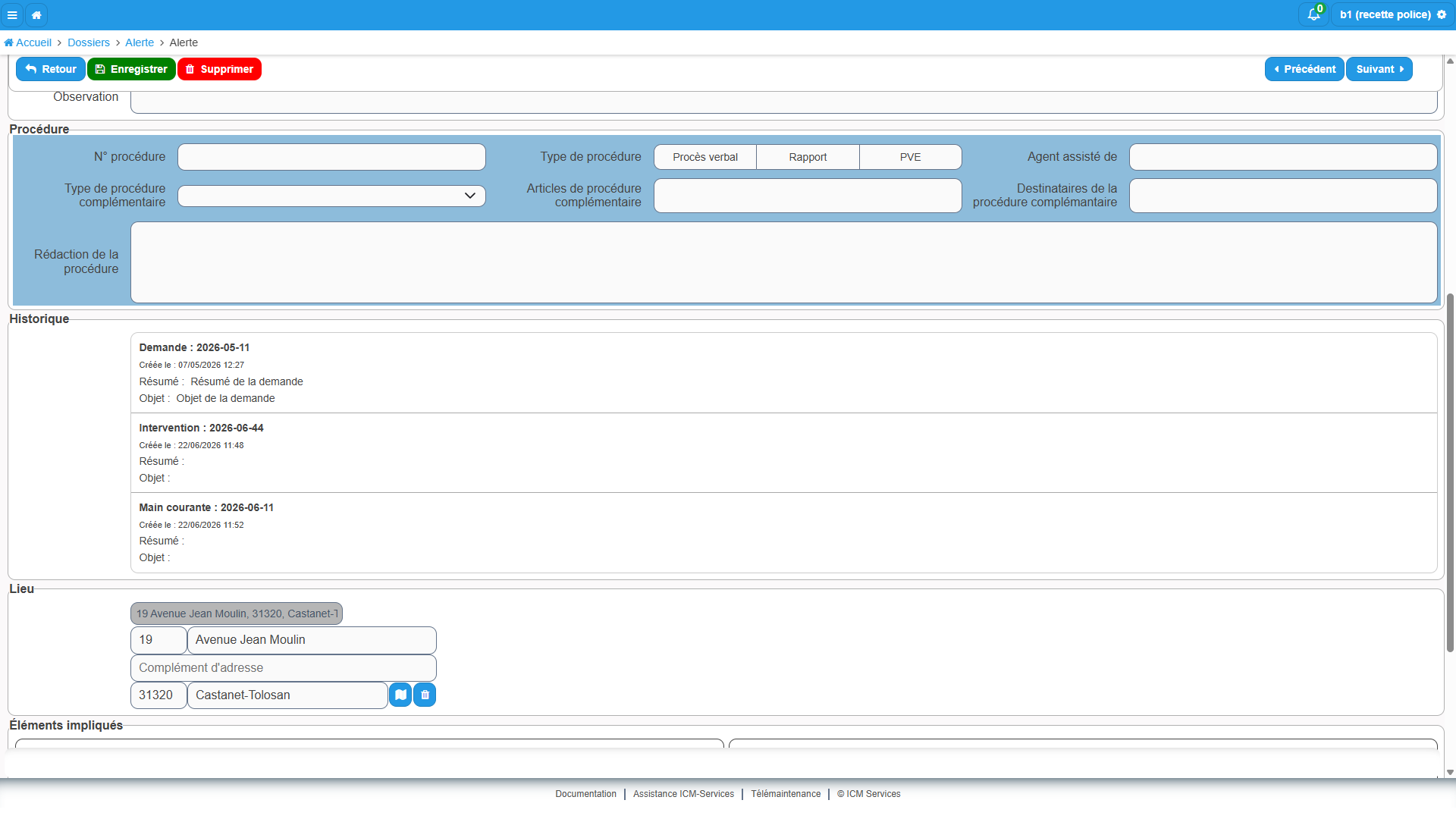
Task: Open Dossiers breadcrumb link
Action: [x=89, y=42]
